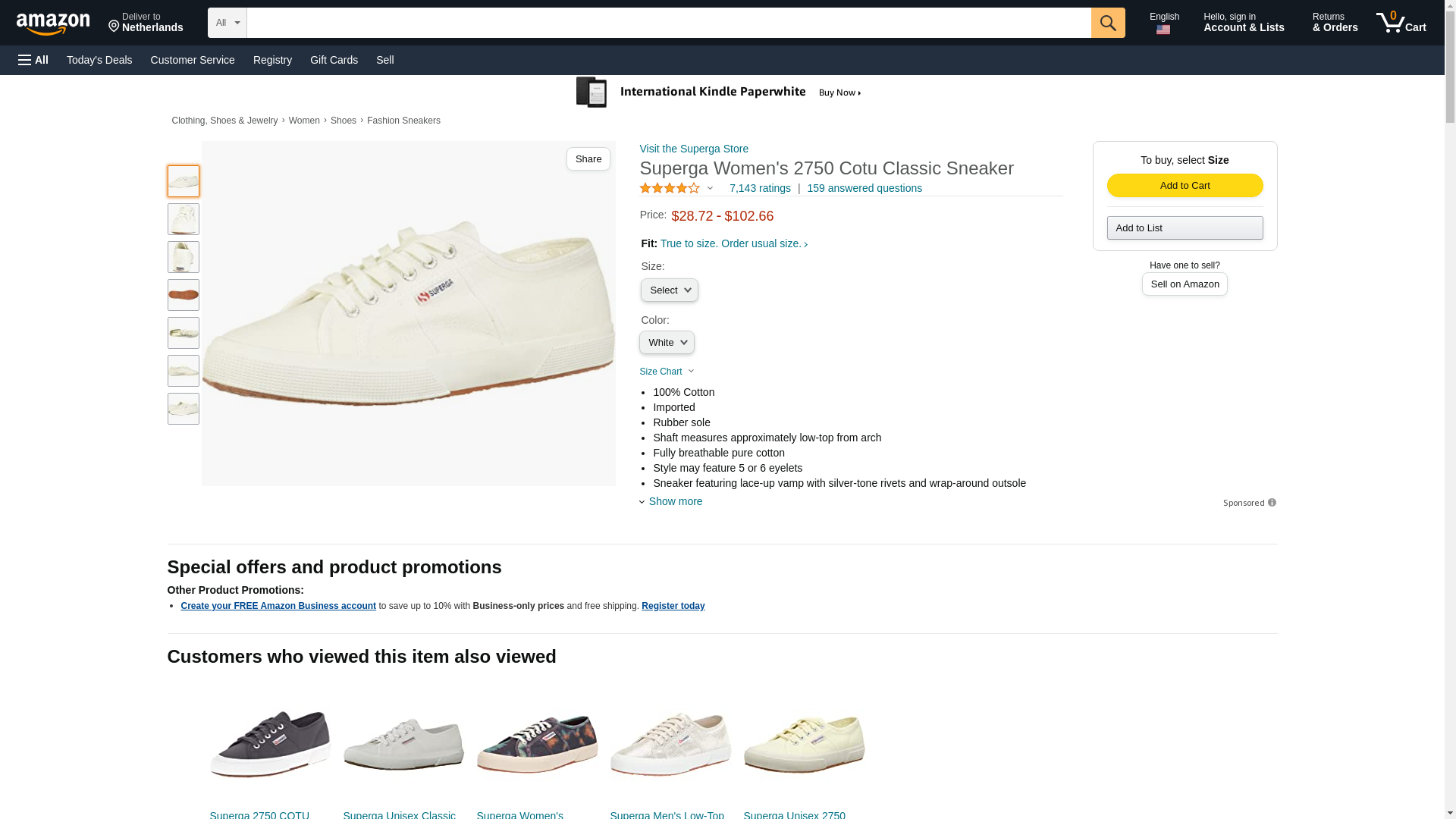The height and width of the screenshot is (819, 1456).
Task: Open Today's Deals in navigation bar
Action: (x=99, y=60)
